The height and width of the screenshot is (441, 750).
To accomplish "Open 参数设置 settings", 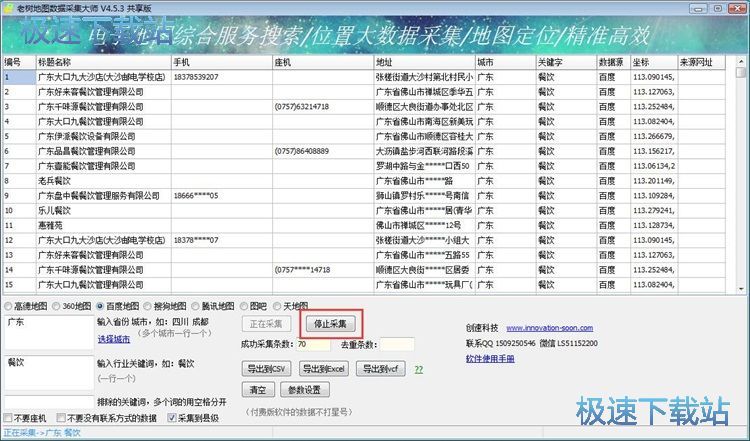I will click(305, 390).
